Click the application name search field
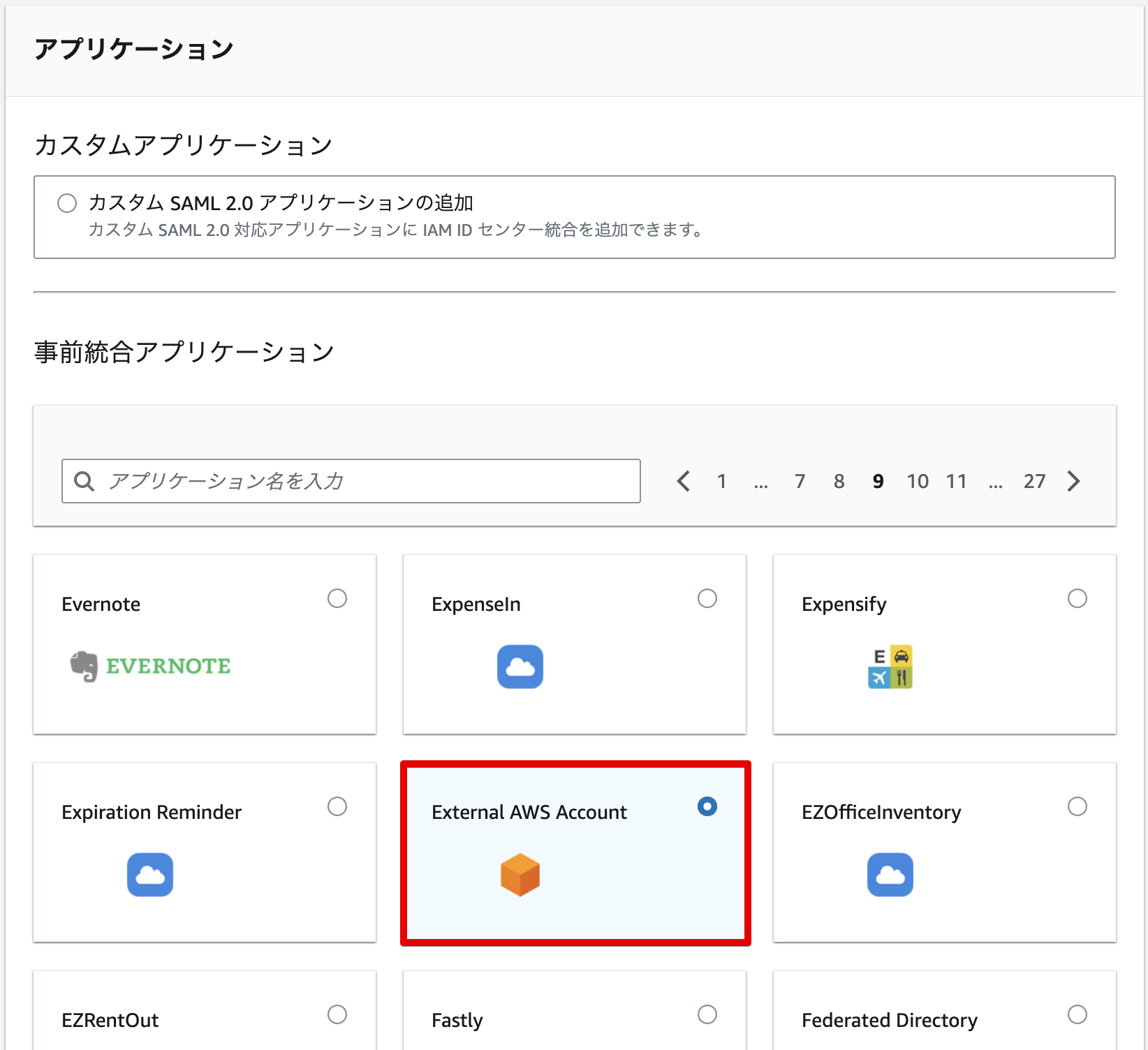The width and height of the screenshot is (1148, 1050). 351,481
